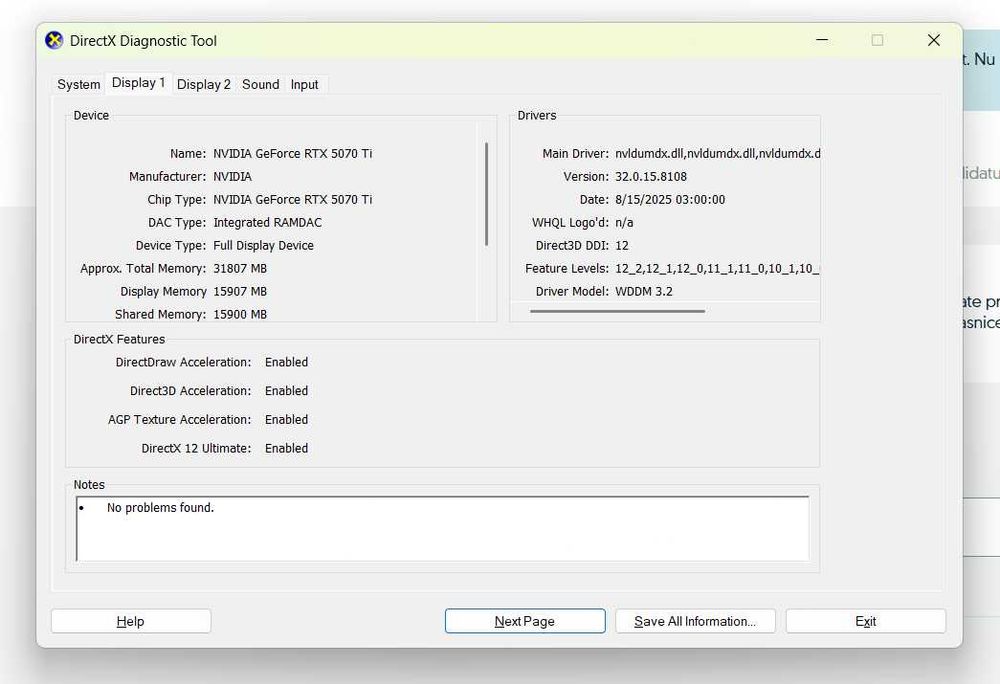Click driver date 8/15/2025 03:00:00

coord(670,200)
